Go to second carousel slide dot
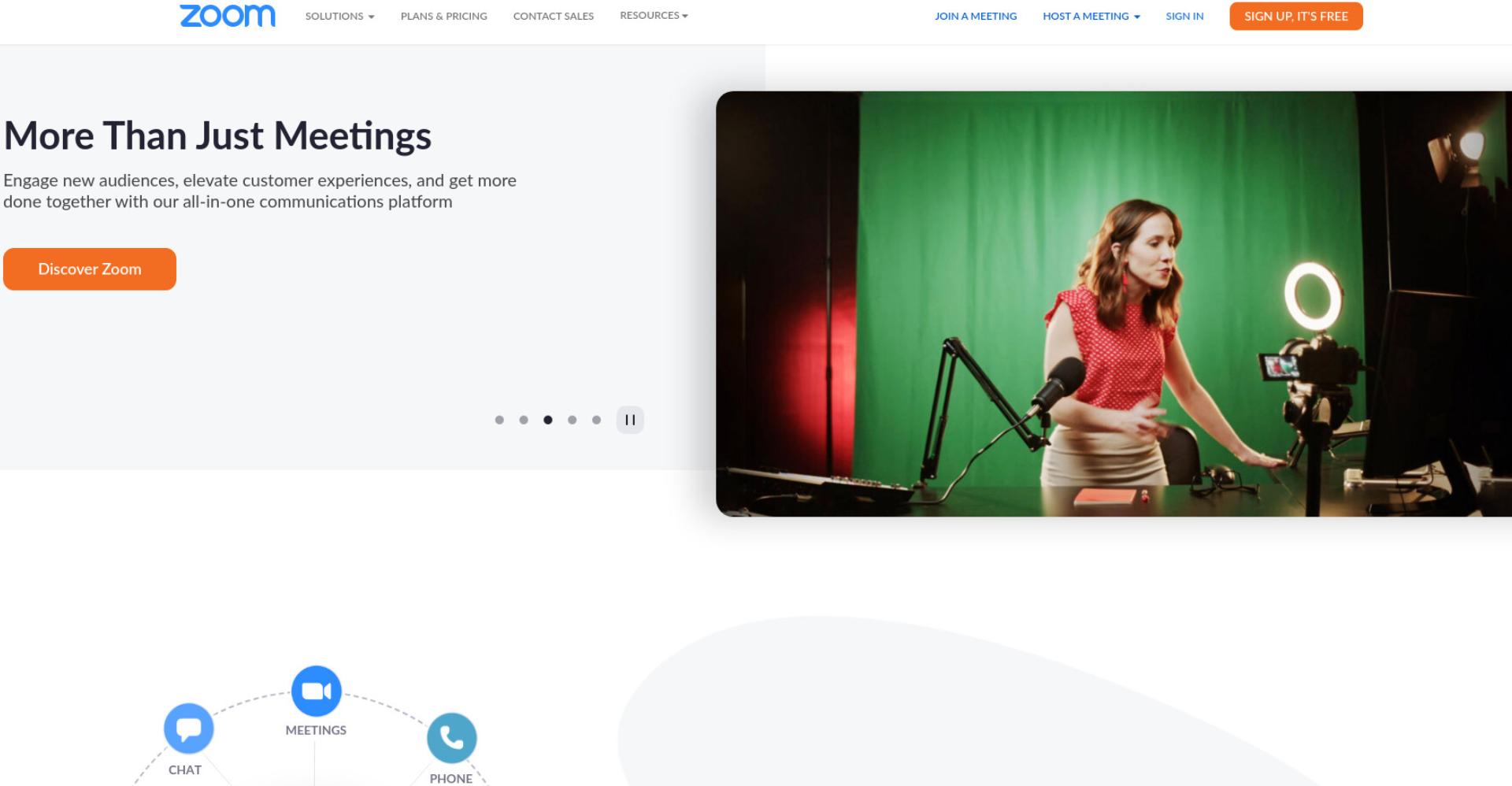 pos(524,420)
